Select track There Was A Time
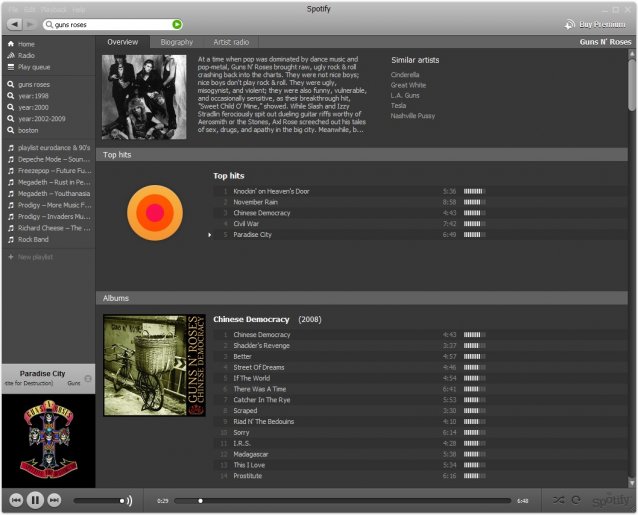The width and height of the screenshot is (638, 515). (420, 389)
